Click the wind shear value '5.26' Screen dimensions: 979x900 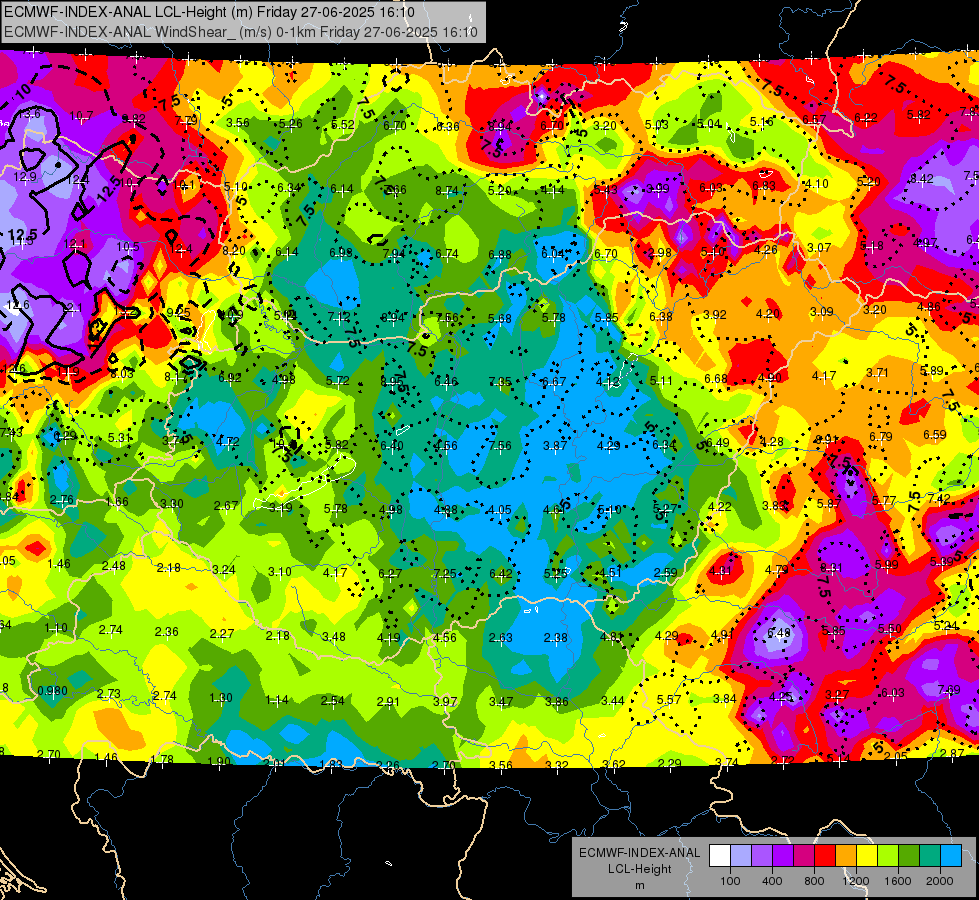coord(290,124)
